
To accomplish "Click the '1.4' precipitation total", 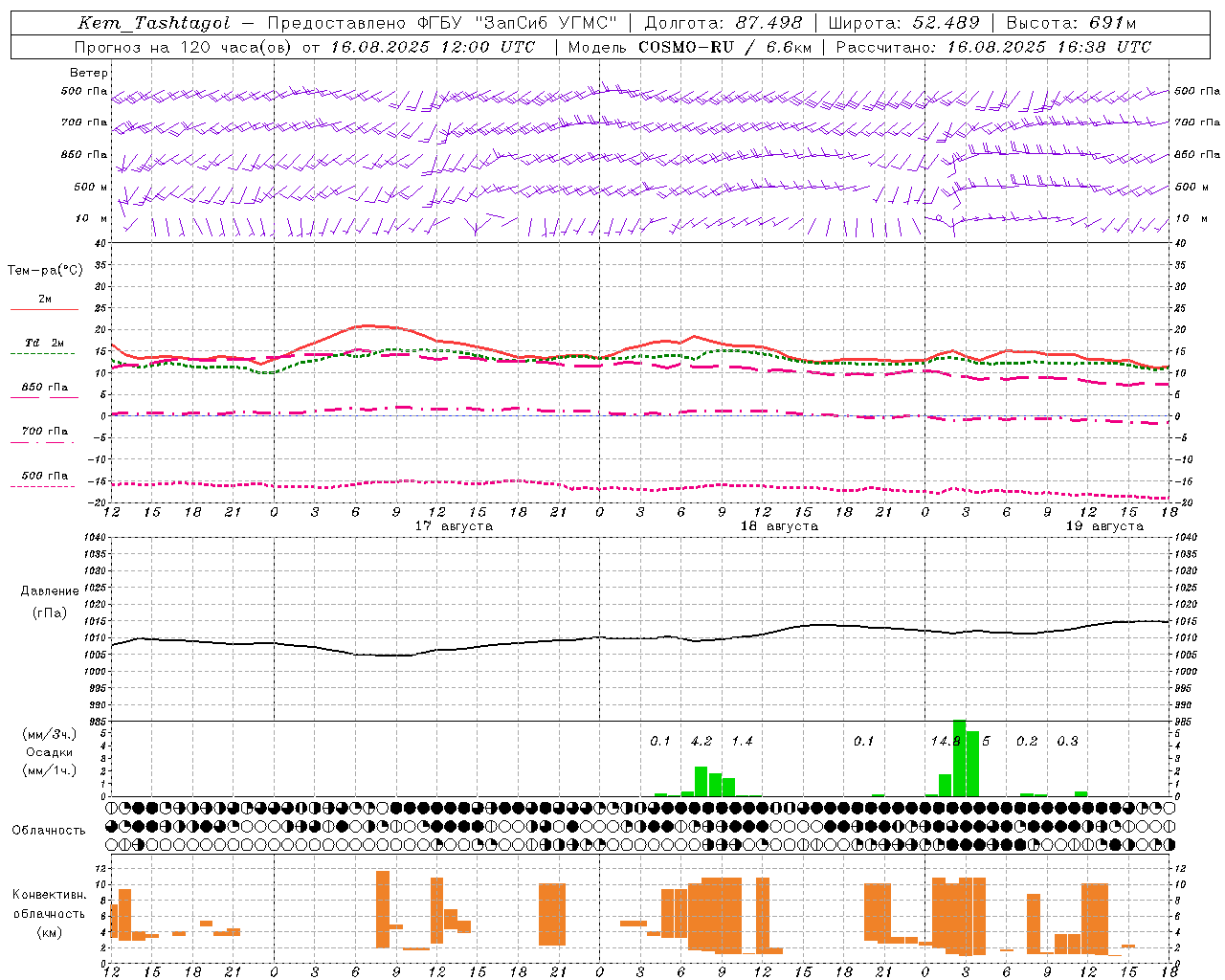I will [x=743, y=742].
